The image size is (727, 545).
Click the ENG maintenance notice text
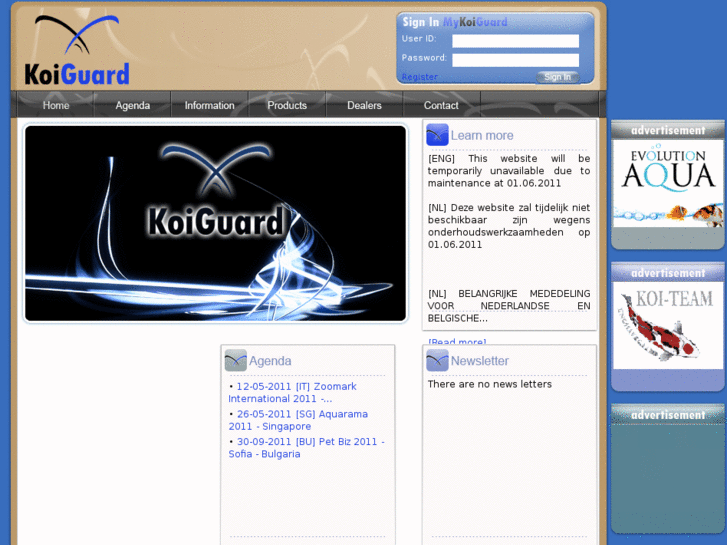(509, 171)
